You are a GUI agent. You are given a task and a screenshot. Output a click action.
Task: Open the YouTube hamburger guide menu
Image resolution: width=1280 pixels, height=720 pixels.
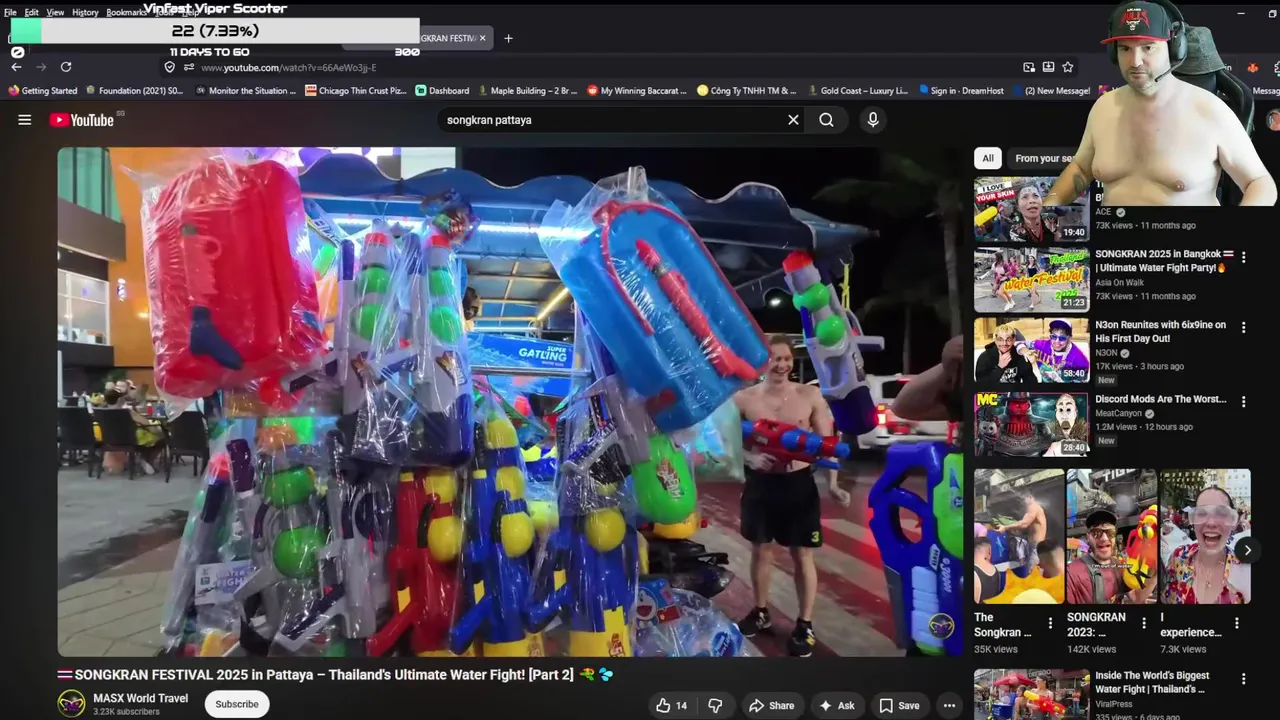point(24,120)
